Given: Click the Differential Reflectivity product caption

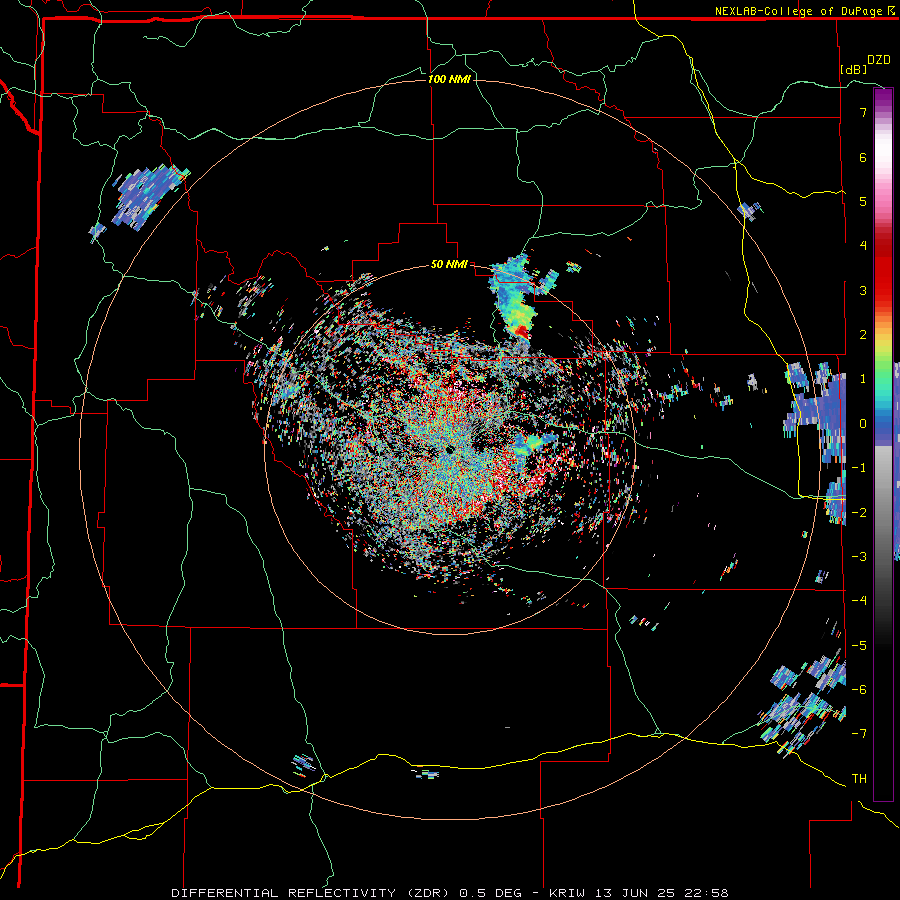Looking at the screenshot, I should pos(449,893).
